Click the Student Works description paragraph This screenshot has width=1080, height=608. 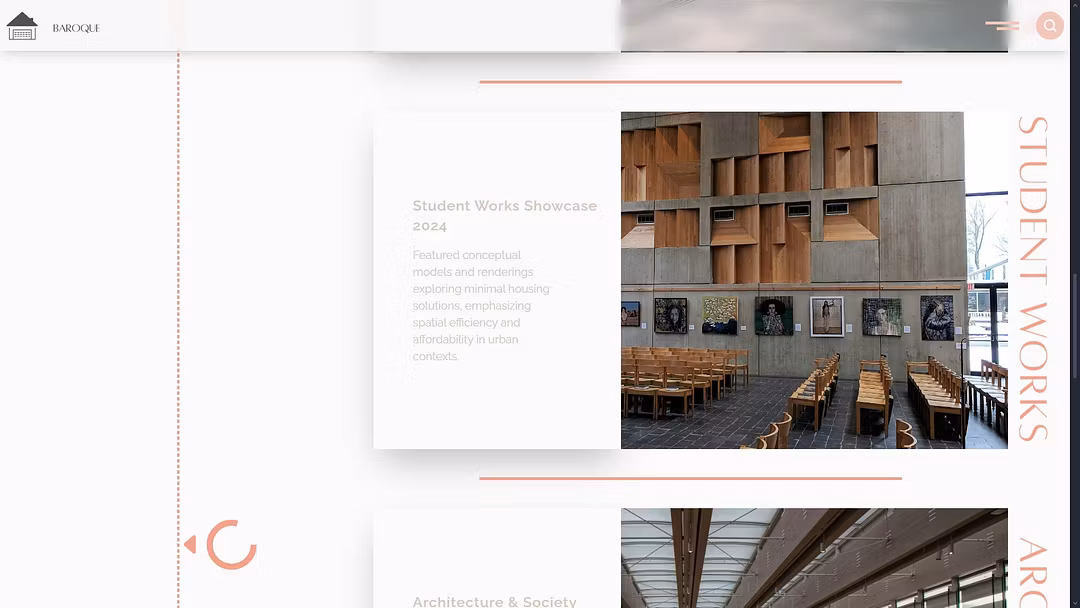pos(481,305)
